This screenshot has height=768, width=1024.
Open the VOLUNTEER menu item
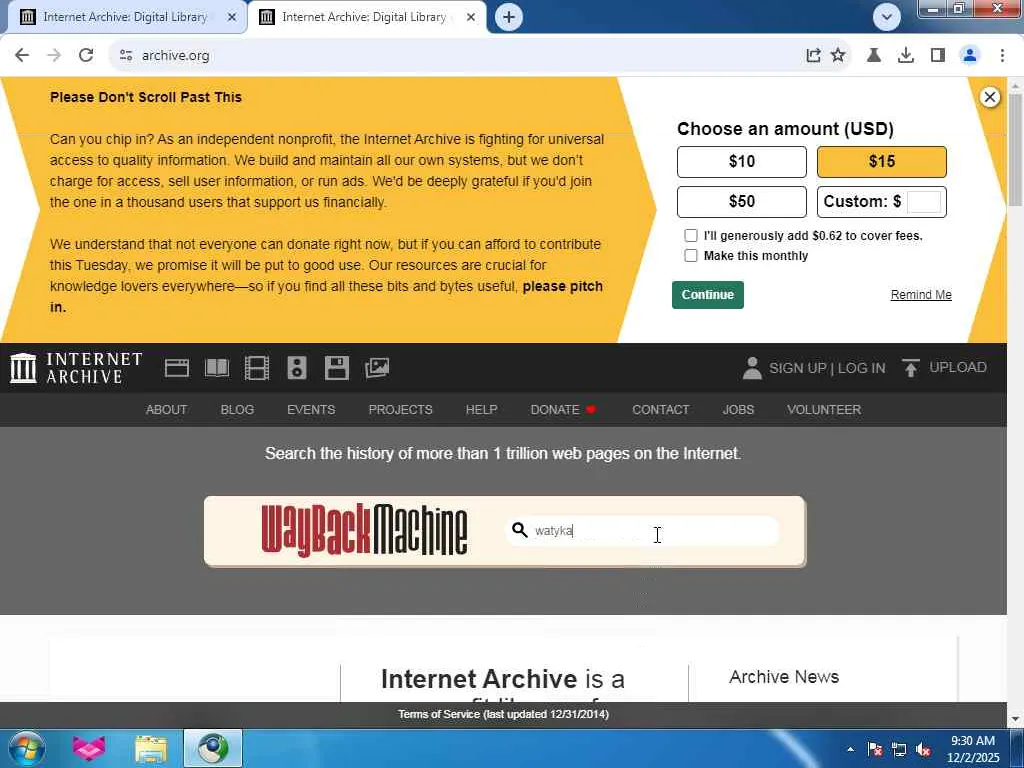pyautogui.click(x=824, y=409)
